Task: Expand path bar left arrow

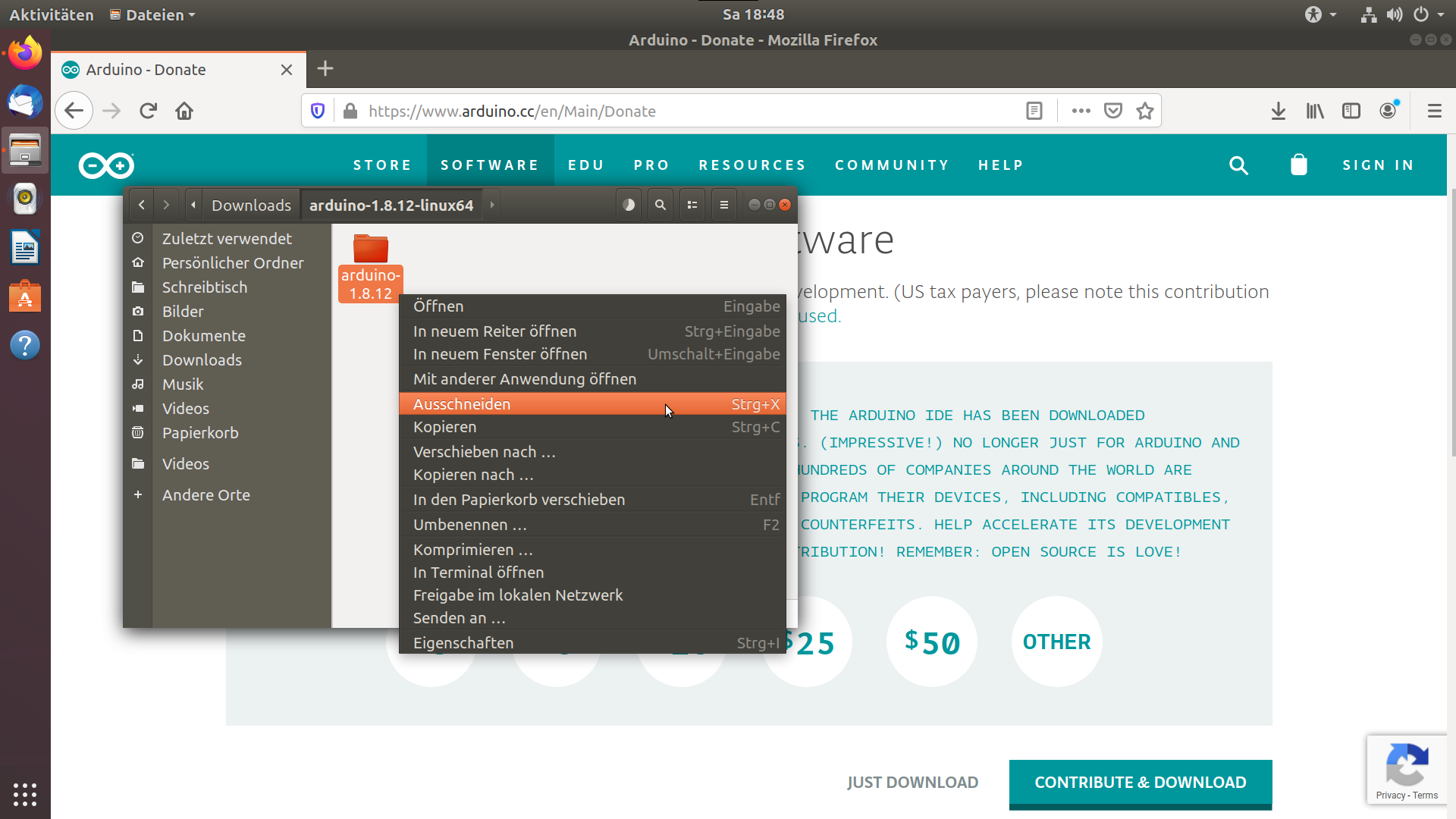Action: [x=193, y=205]
